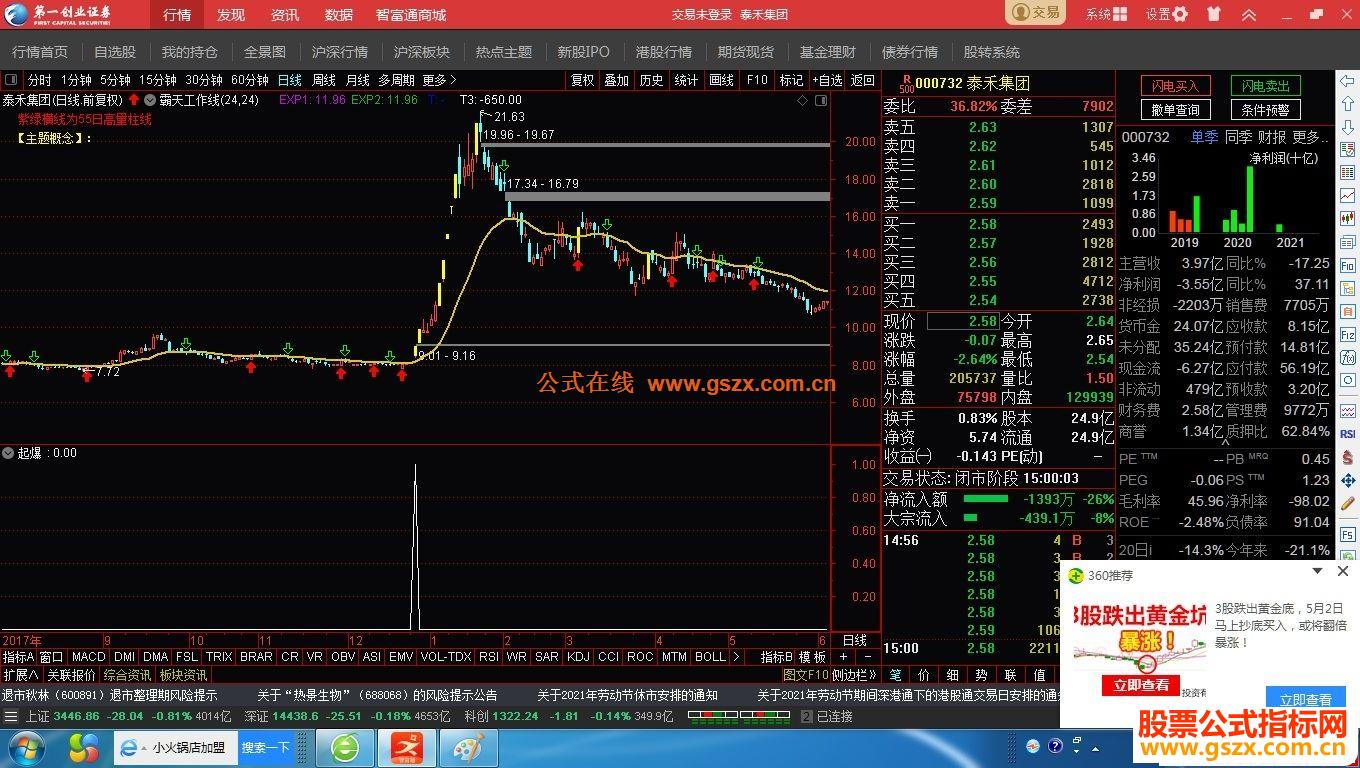
Task: Click the blue move cross sidebar icon
Action: pos(1347,480)
